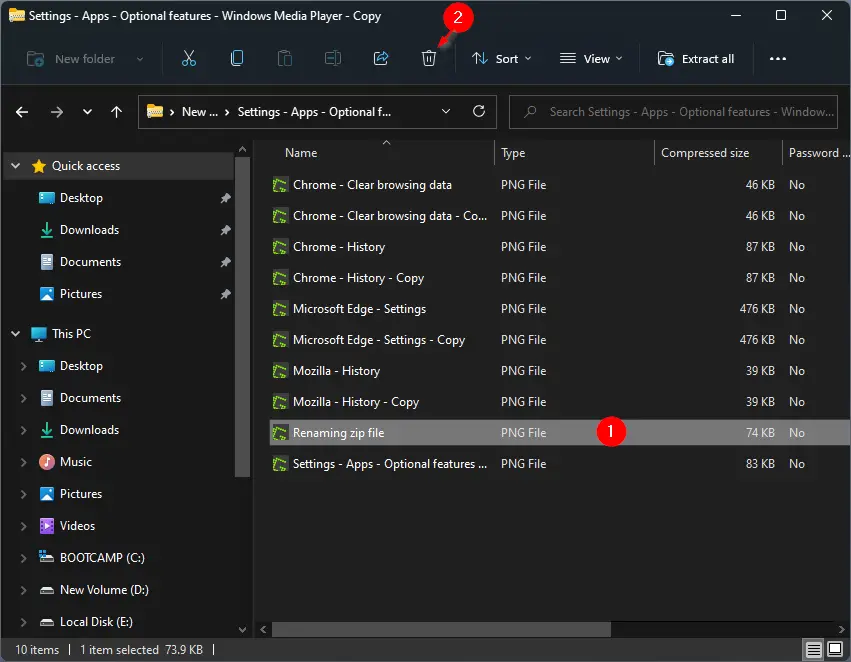Viewport: 851px width, 662px height.
Task: Click the '10 items' status bar text
Action: pos(37,650)
